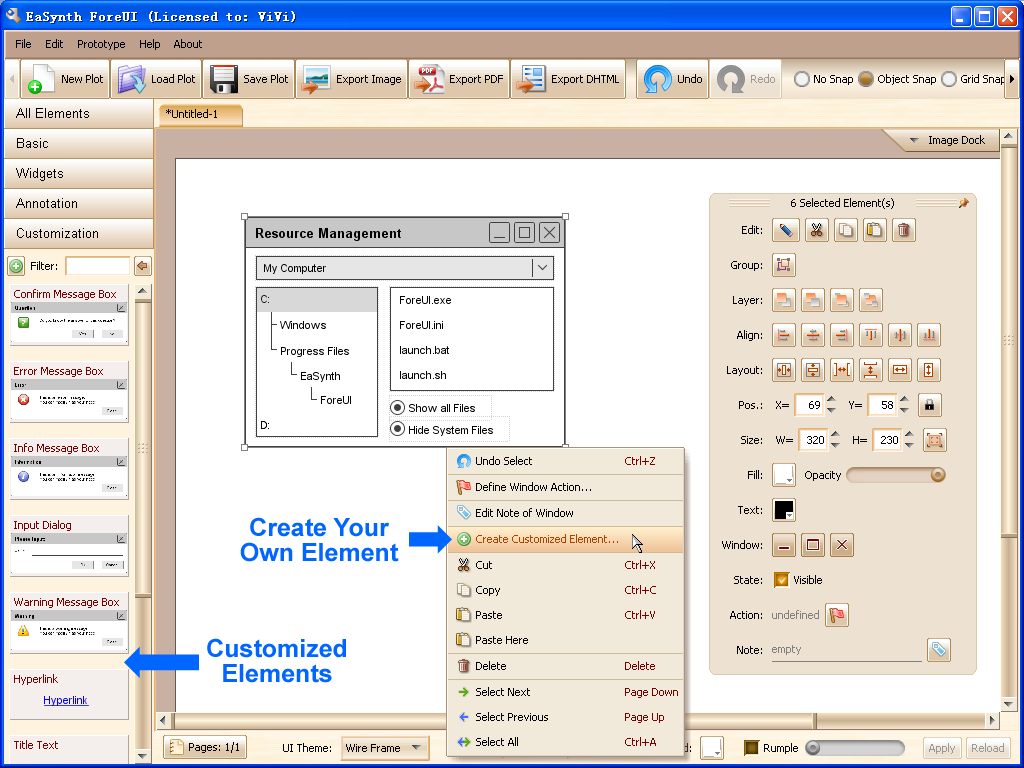Viewport: 1024px width, 768px height.
Task: Click the Note tag icon
Action: pyautogui.click(x=938, y=650)
